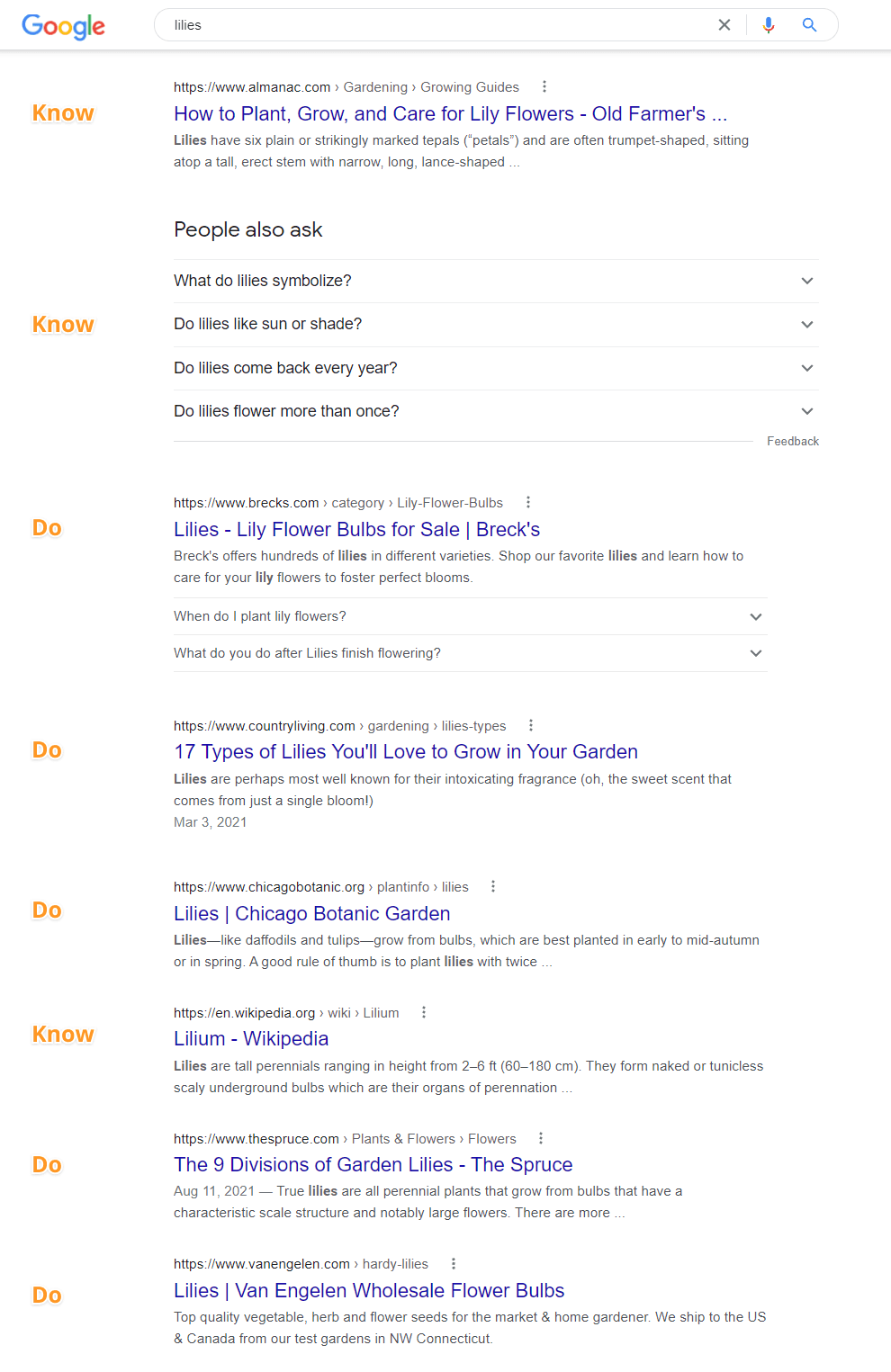Open three-dot menu for almanac.com result
Image resolution: width=891 pixels, height=1372 pixels.
544,87
